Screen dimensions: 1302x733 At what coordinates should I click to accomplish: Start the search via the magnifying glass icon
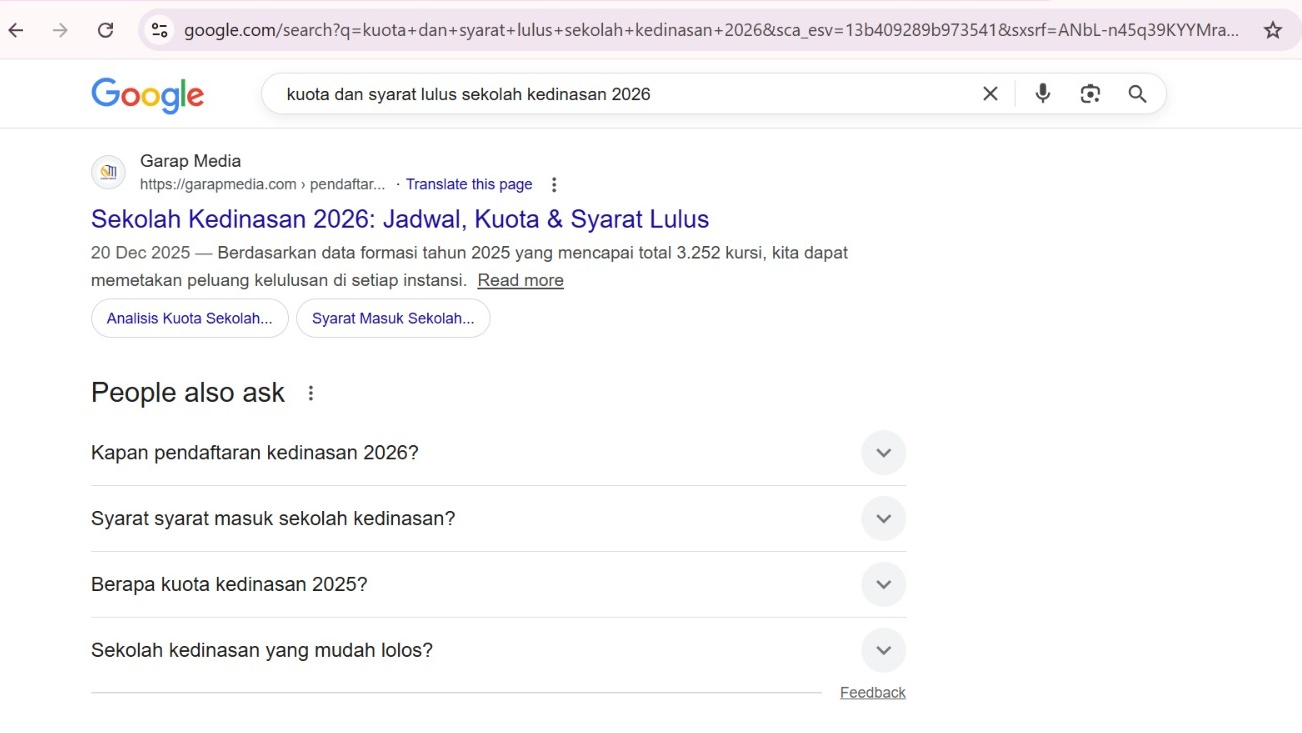[x=1137, y=93]
